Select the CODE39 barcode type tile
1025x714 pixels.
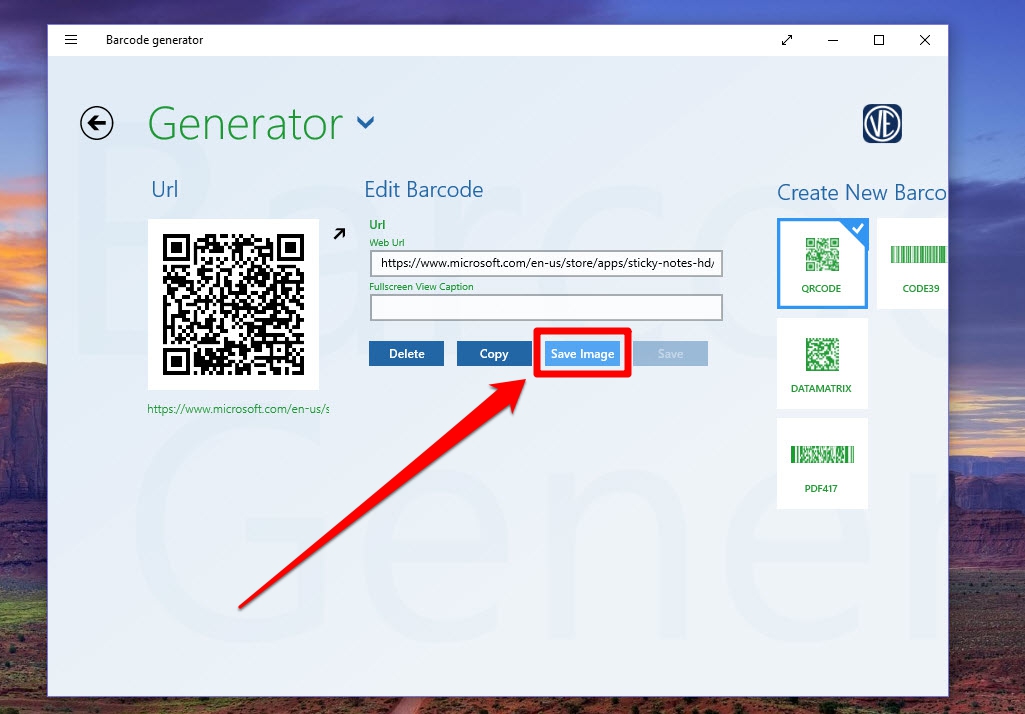pos(913,264)
